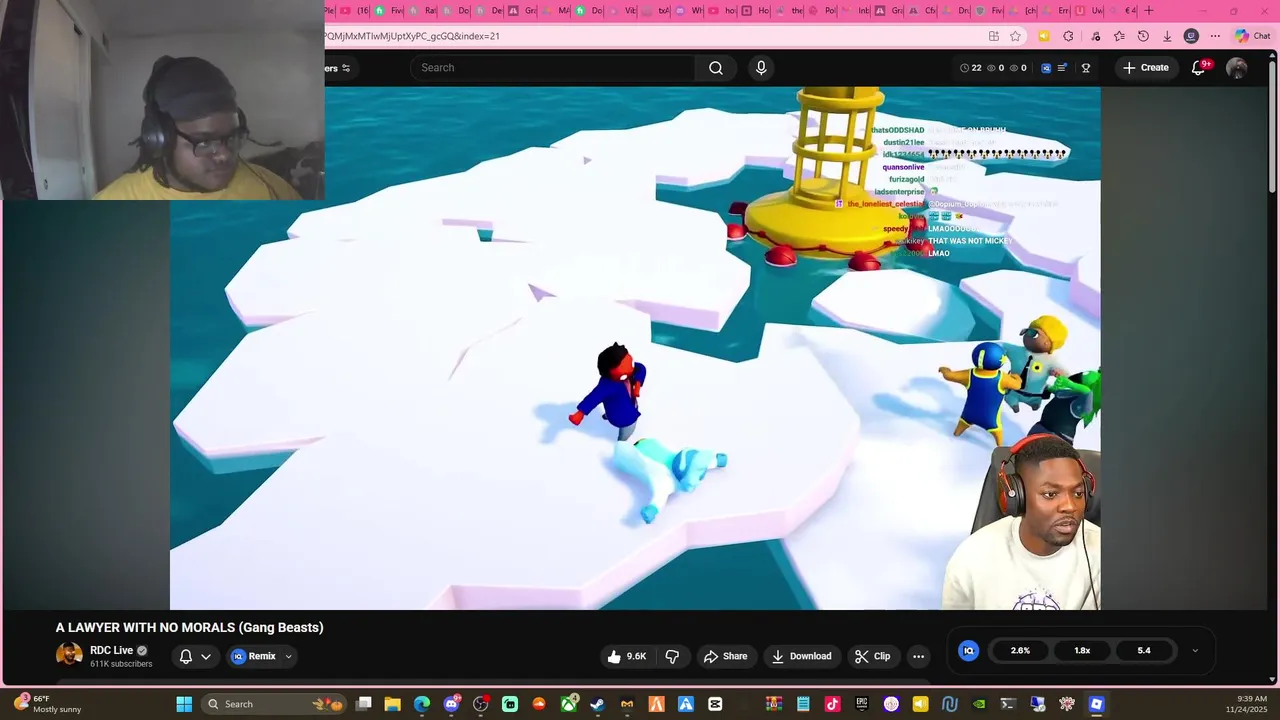This screenshot has height=720, width=1280.
Task: Open CapCut from the taskbar
Action: [x=715, y=704]
